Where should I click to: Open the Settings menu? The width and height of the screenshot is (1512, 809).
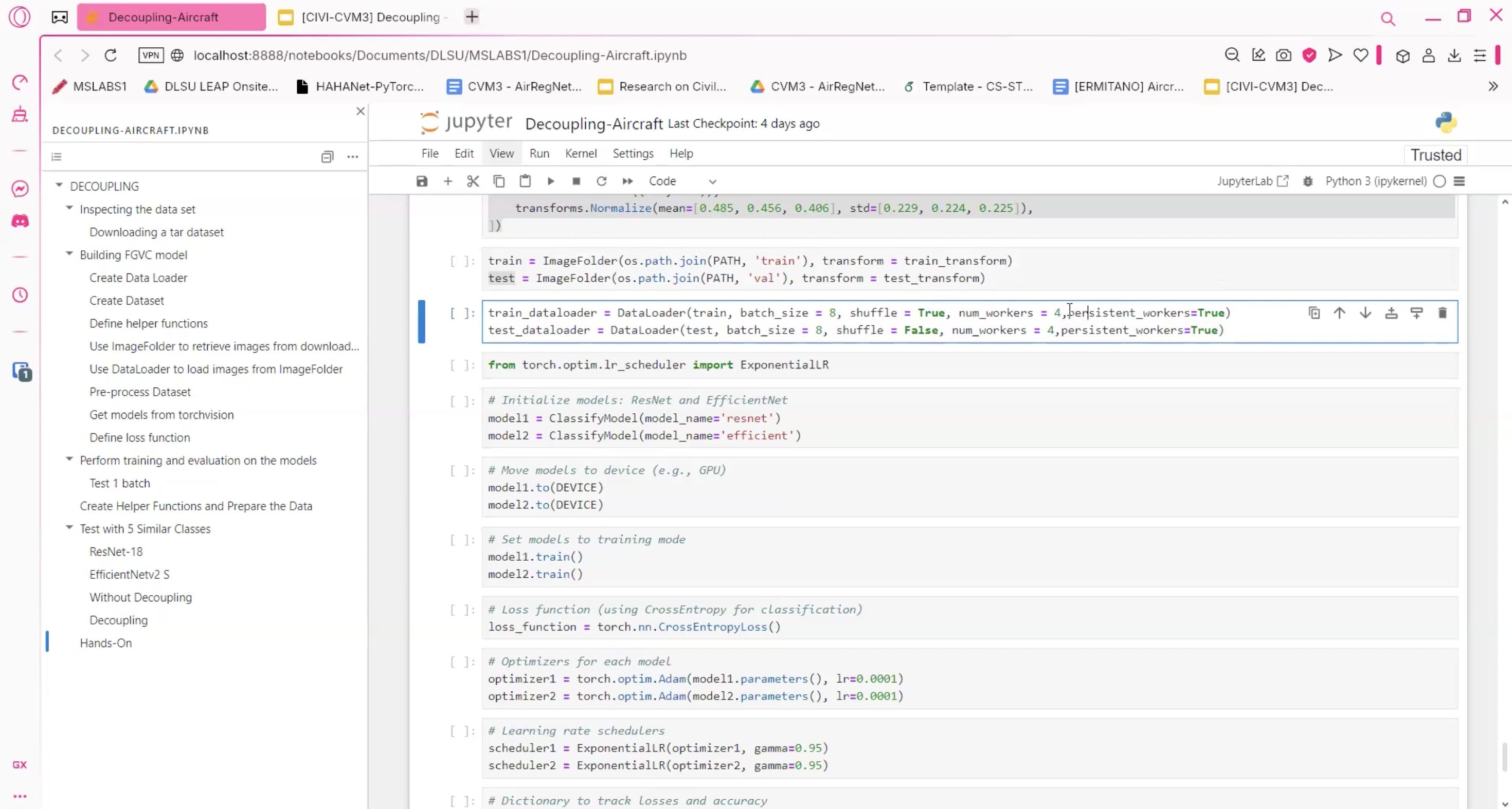[x=633, y=153]
